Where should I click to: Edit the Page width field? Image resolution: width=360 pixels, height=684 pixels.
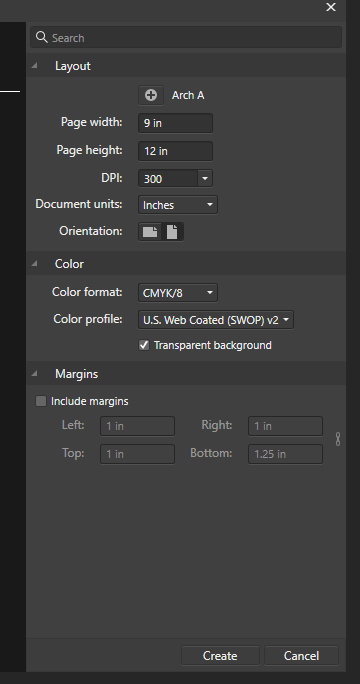[x=175, y=123]
